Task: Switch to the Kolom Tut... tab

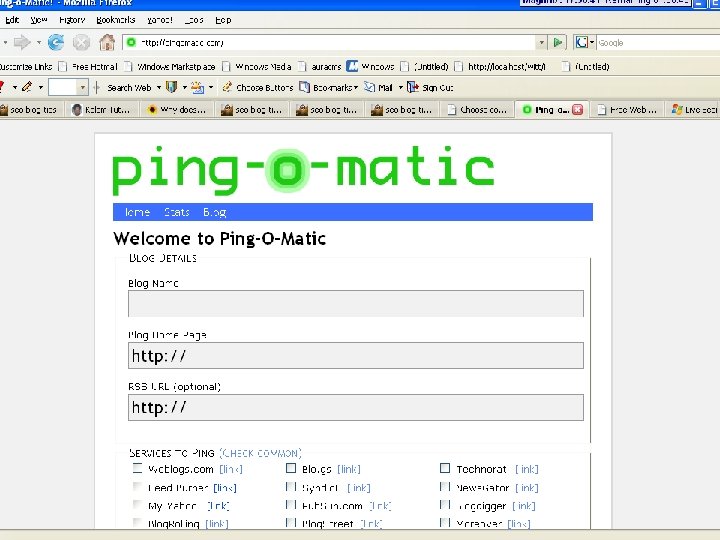Action: pyautogui.click(x=102, y=110)
